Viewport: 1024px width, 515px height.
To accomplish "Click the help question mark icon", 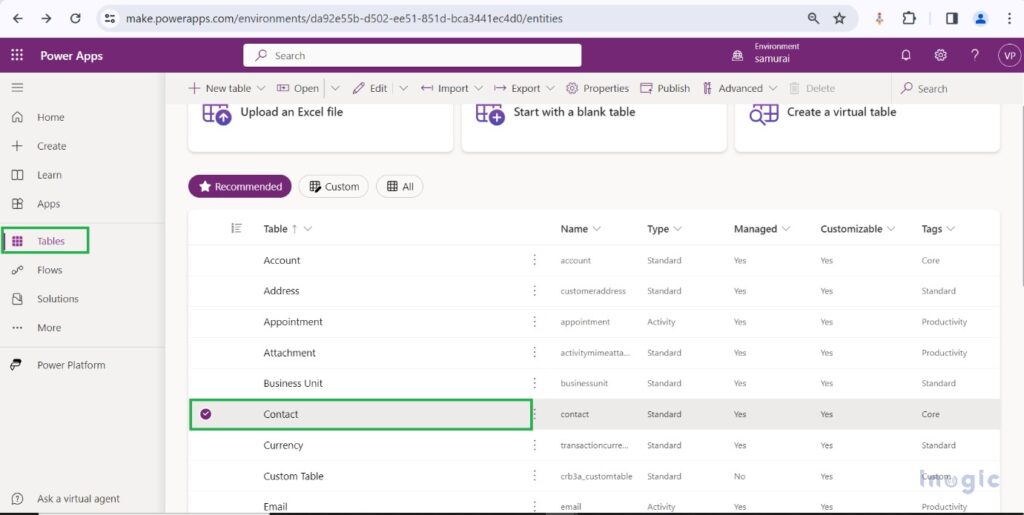I will tap(974, 56).
